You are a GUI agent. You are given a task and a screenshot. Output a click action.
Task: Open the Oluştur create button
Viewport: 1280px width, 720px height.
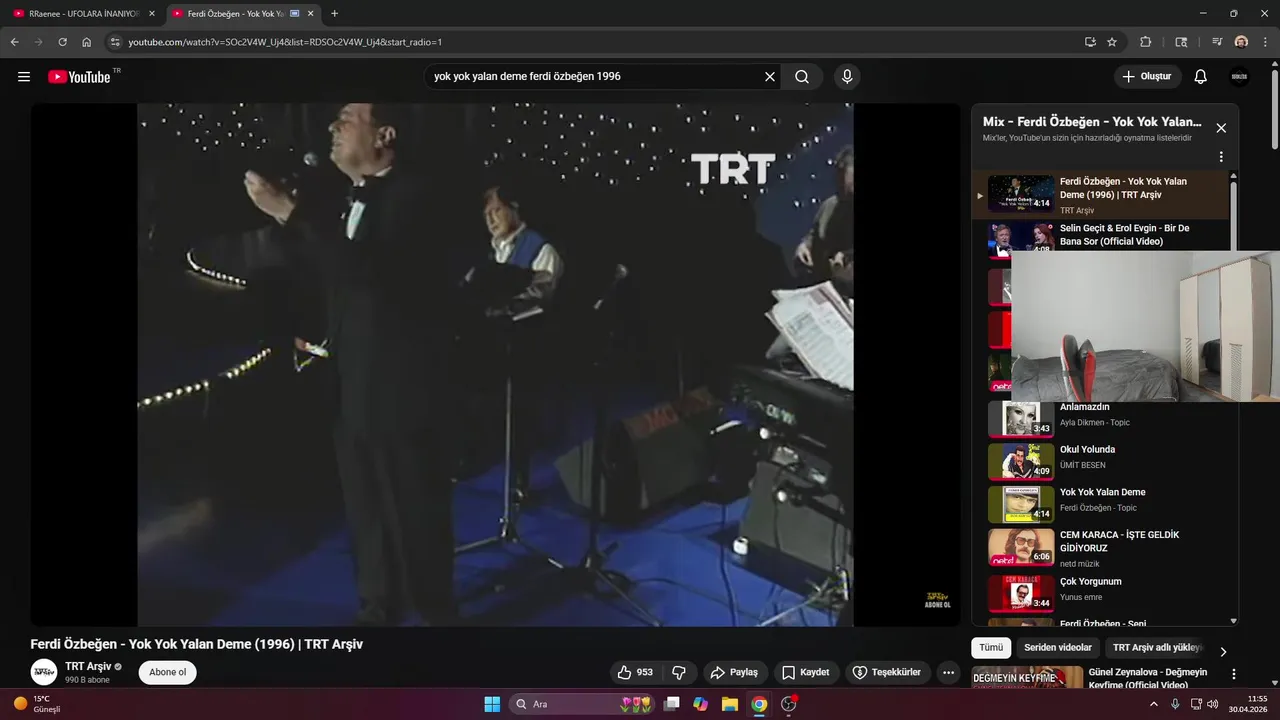[1148, 77]
